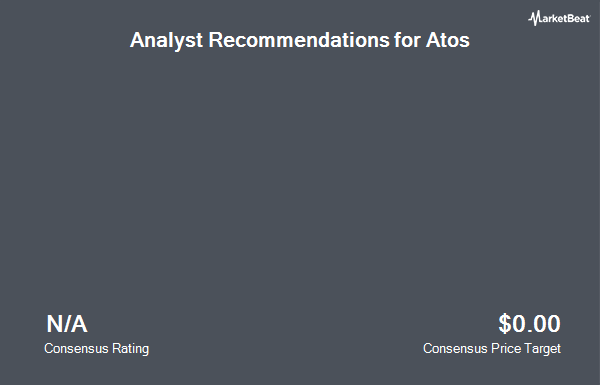This screenshot has height=385, width=600.
Task: Select the $0.00 price target value
Action: pos(530,324)
